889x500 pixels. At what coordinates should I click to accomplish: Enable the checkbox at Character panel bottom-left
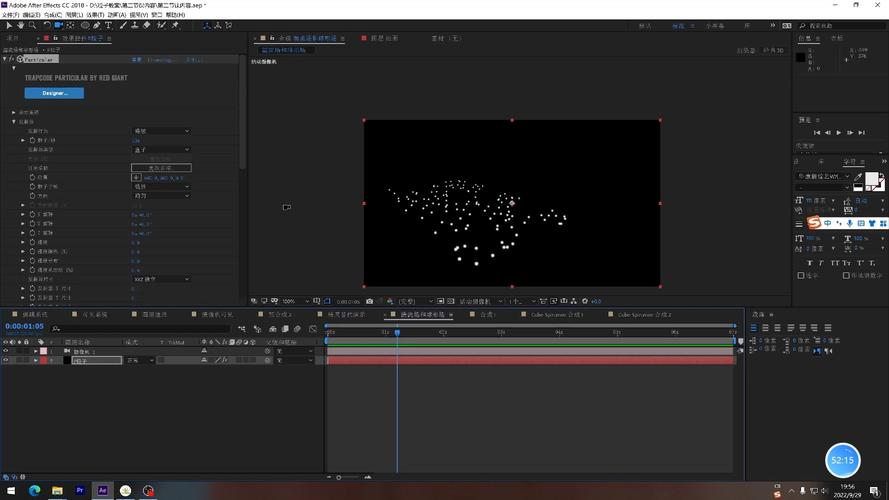(x=800, y=275)
